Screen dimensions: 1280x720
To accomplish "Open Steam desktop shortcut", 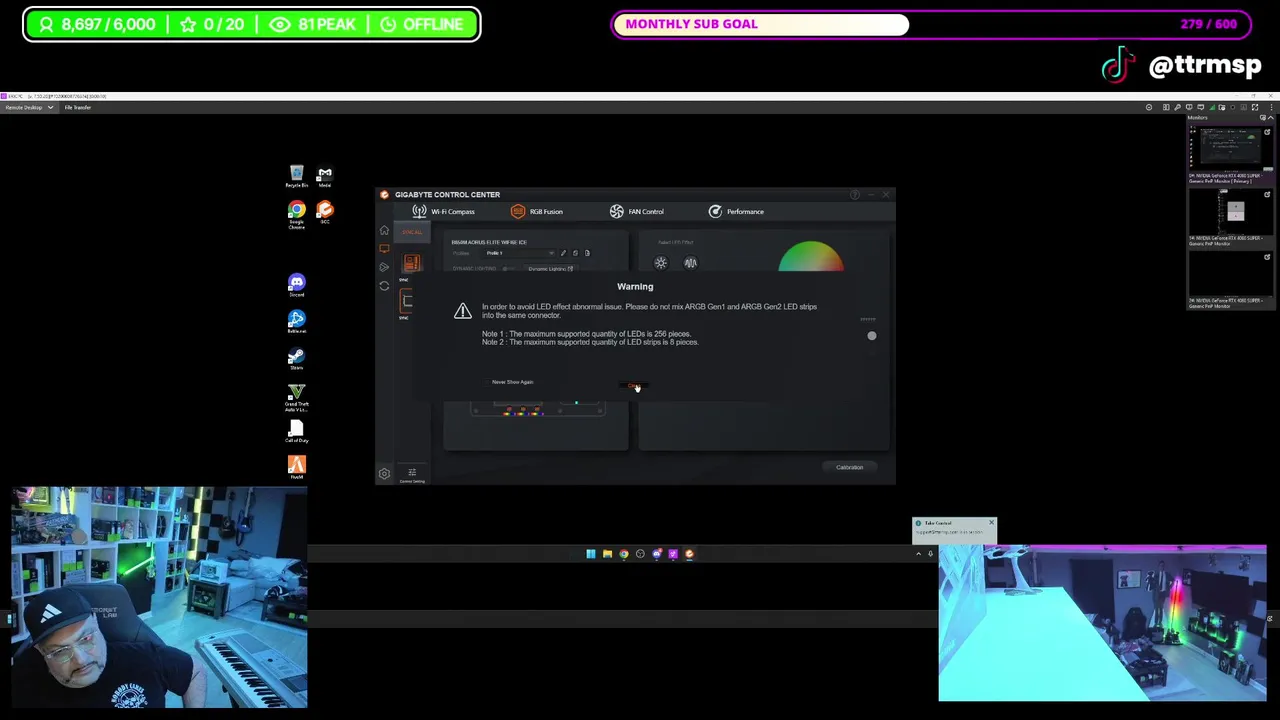I will coord(297,358).
